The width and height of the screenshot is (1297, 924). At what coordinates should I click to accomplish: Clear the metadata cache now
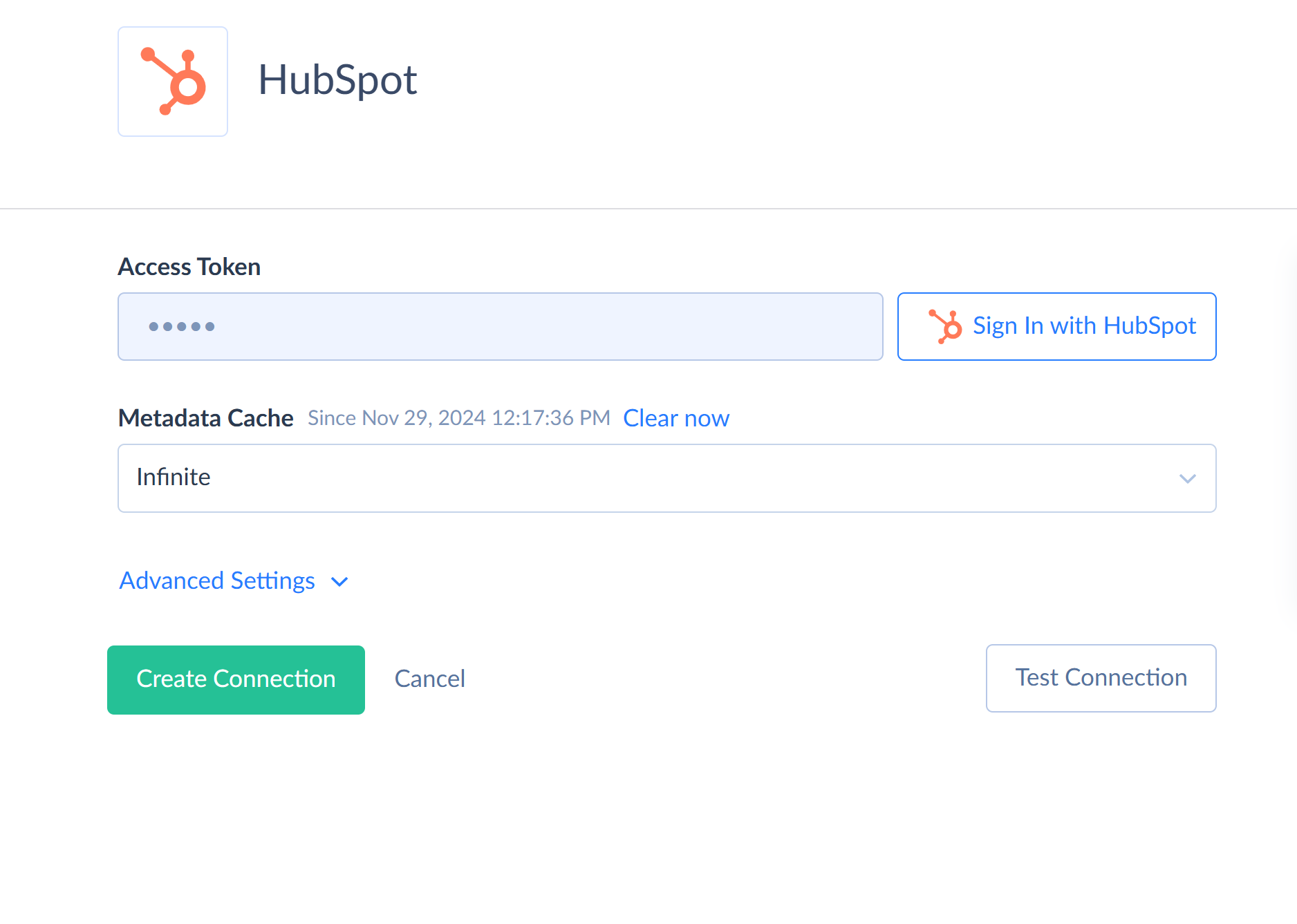675,418
